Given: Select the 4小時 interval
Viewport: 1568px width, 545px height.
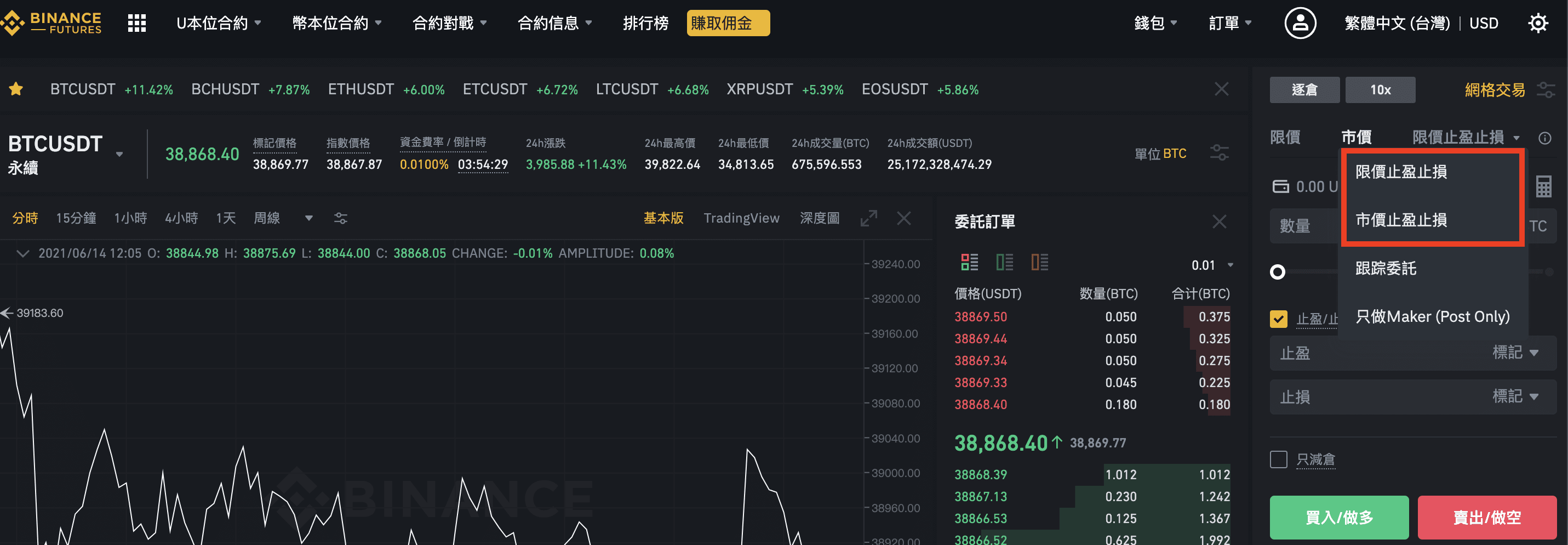Looking at the screenshot, I should click(x=181, y=218).
